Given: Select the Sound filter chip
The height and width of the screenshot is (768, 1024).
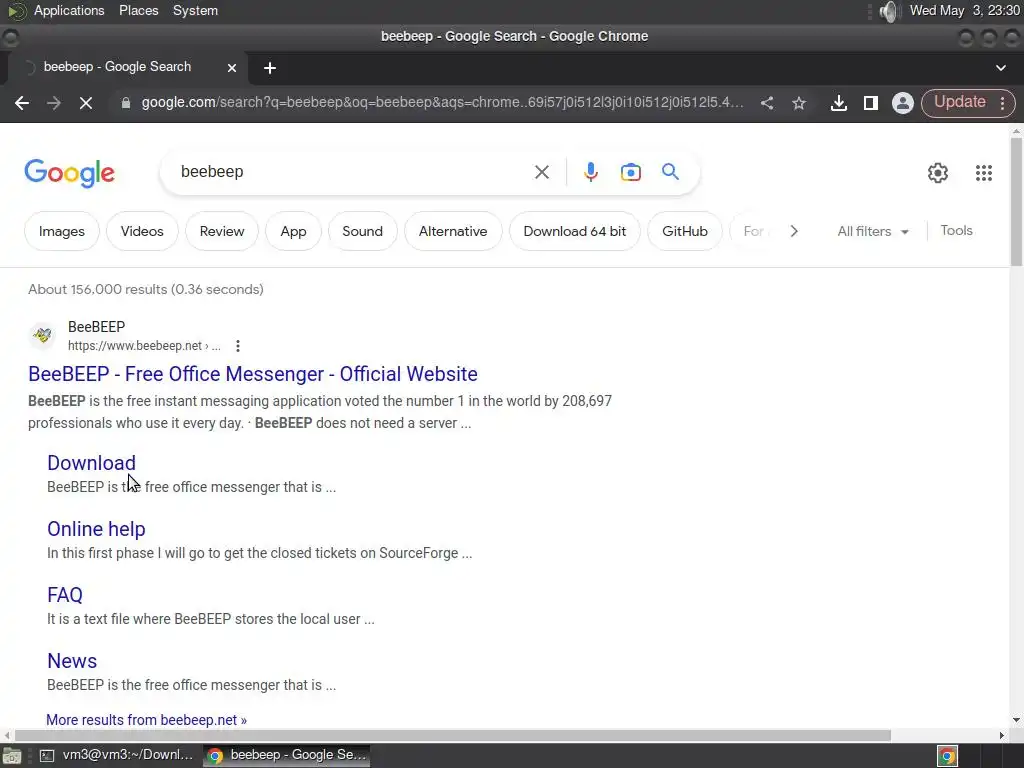Looking at the screenshot, I should tap(362, 231).
